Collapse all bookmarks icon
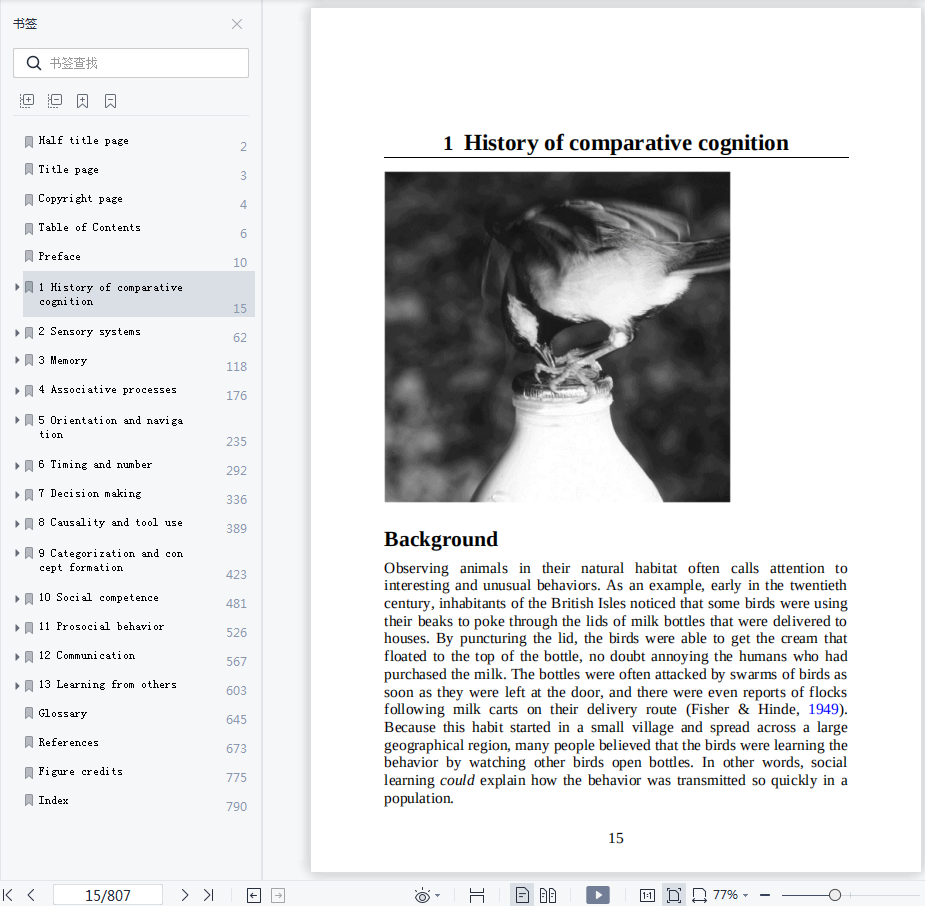 point(55,101)
